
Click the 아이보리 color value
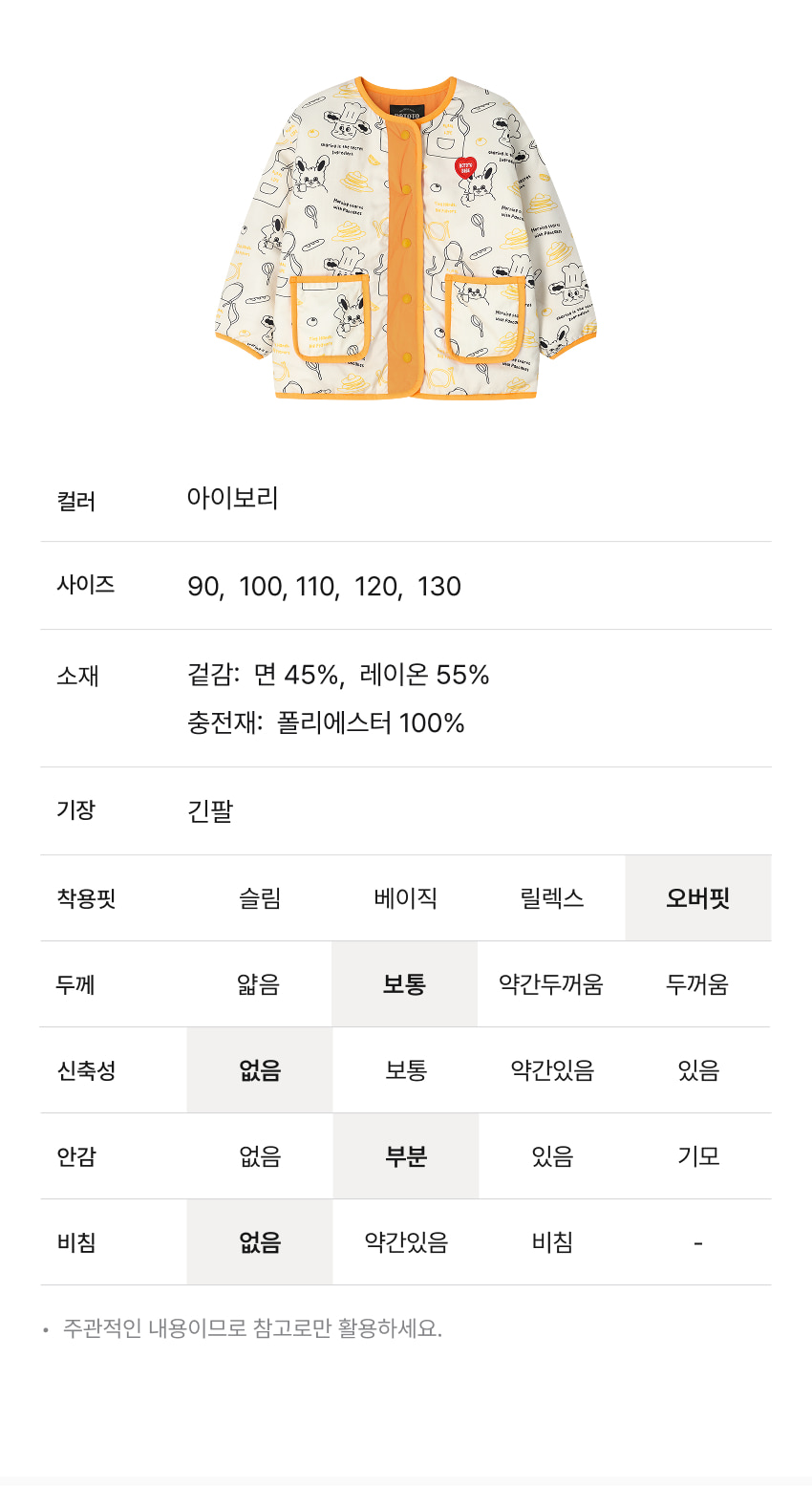pyautogui.click(x=232, y=498)
